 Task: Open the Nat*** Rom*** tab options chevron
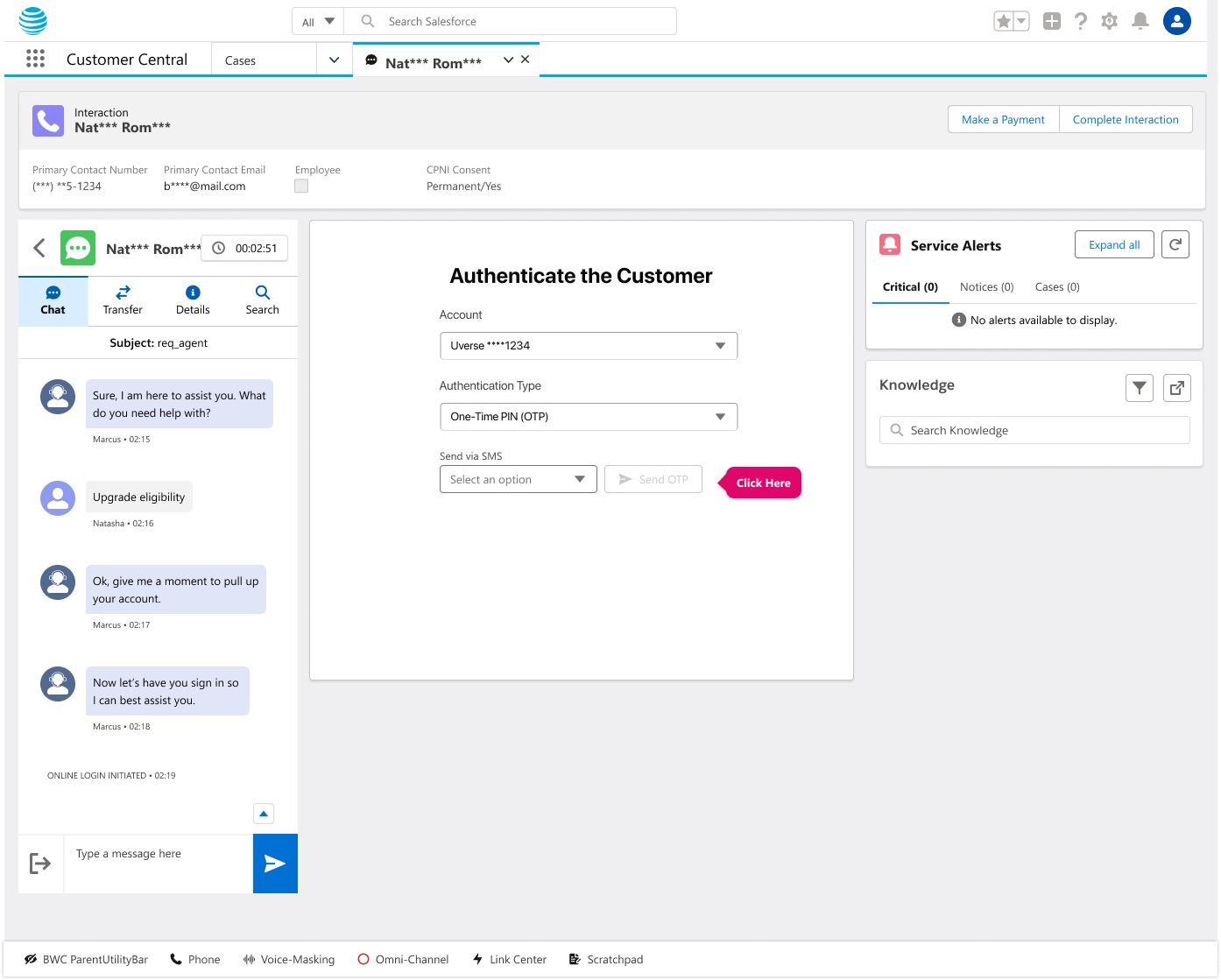click(508, 60)
